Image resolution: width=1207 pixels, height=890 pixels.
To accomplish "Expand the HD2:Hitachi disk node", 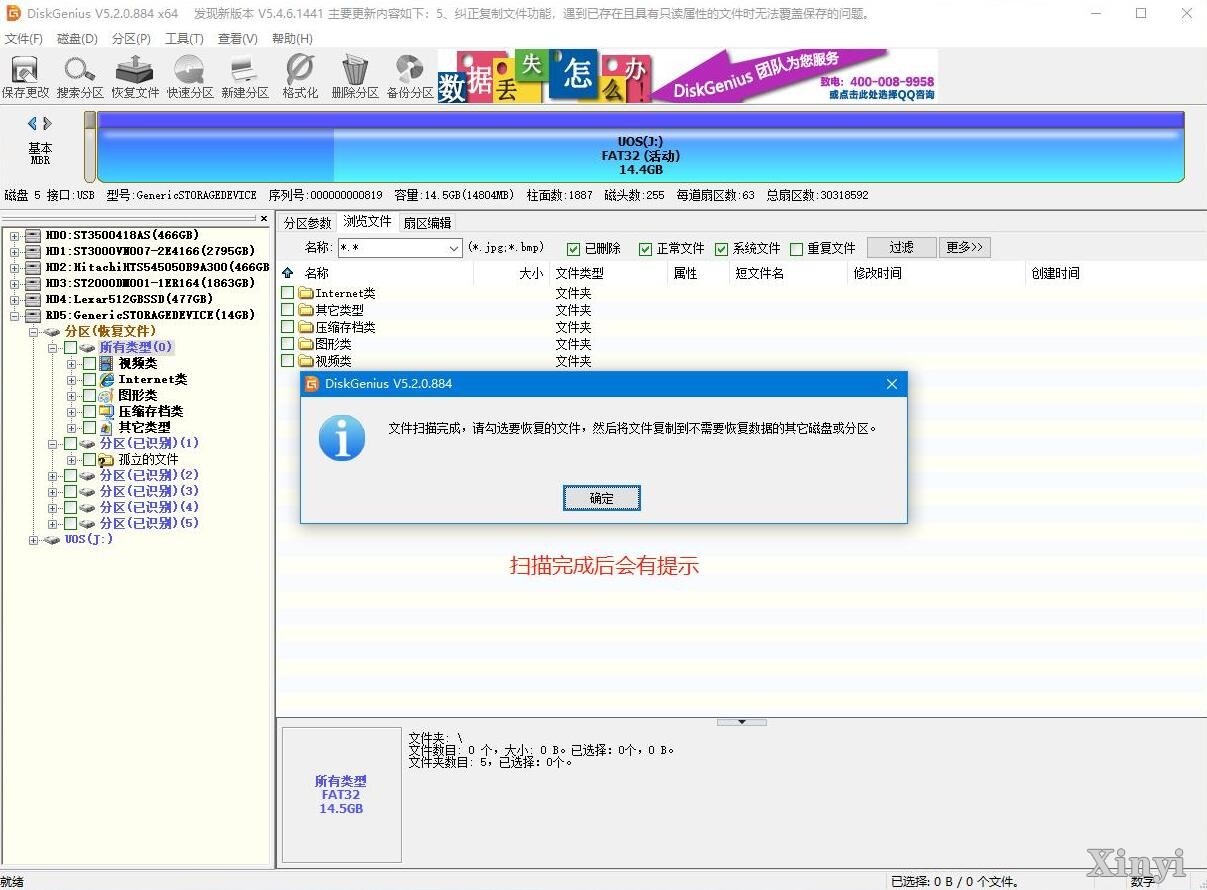I will [x=15, y=267].
